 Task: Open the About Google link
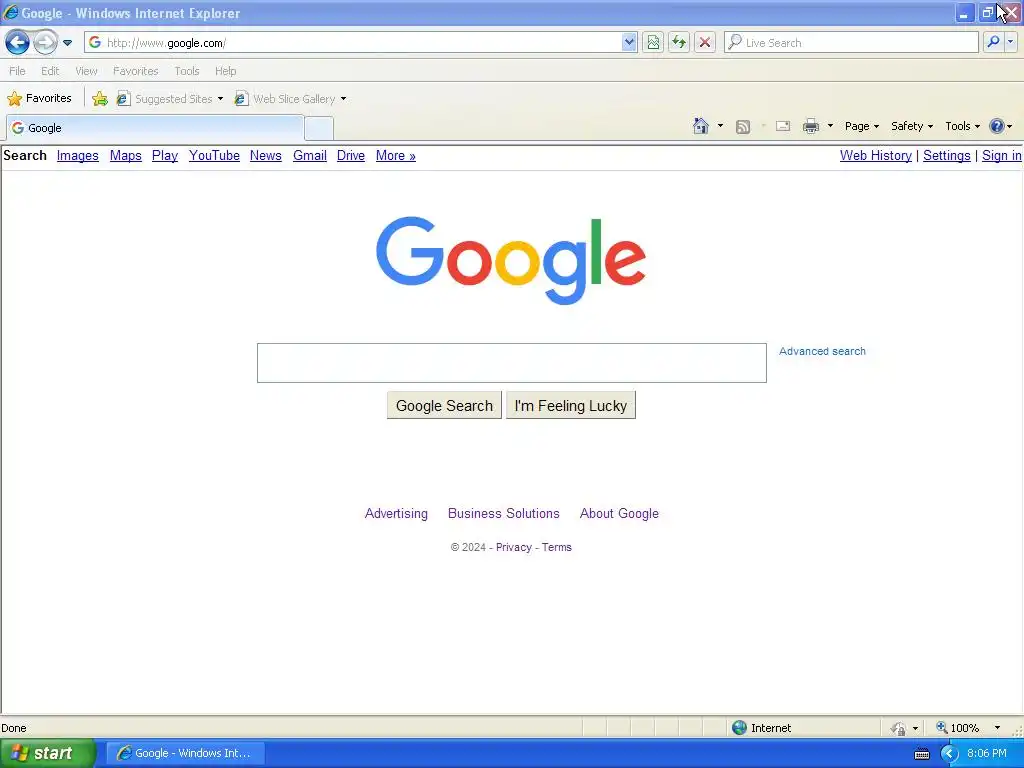pyautogui.click(x=619, y=513)
